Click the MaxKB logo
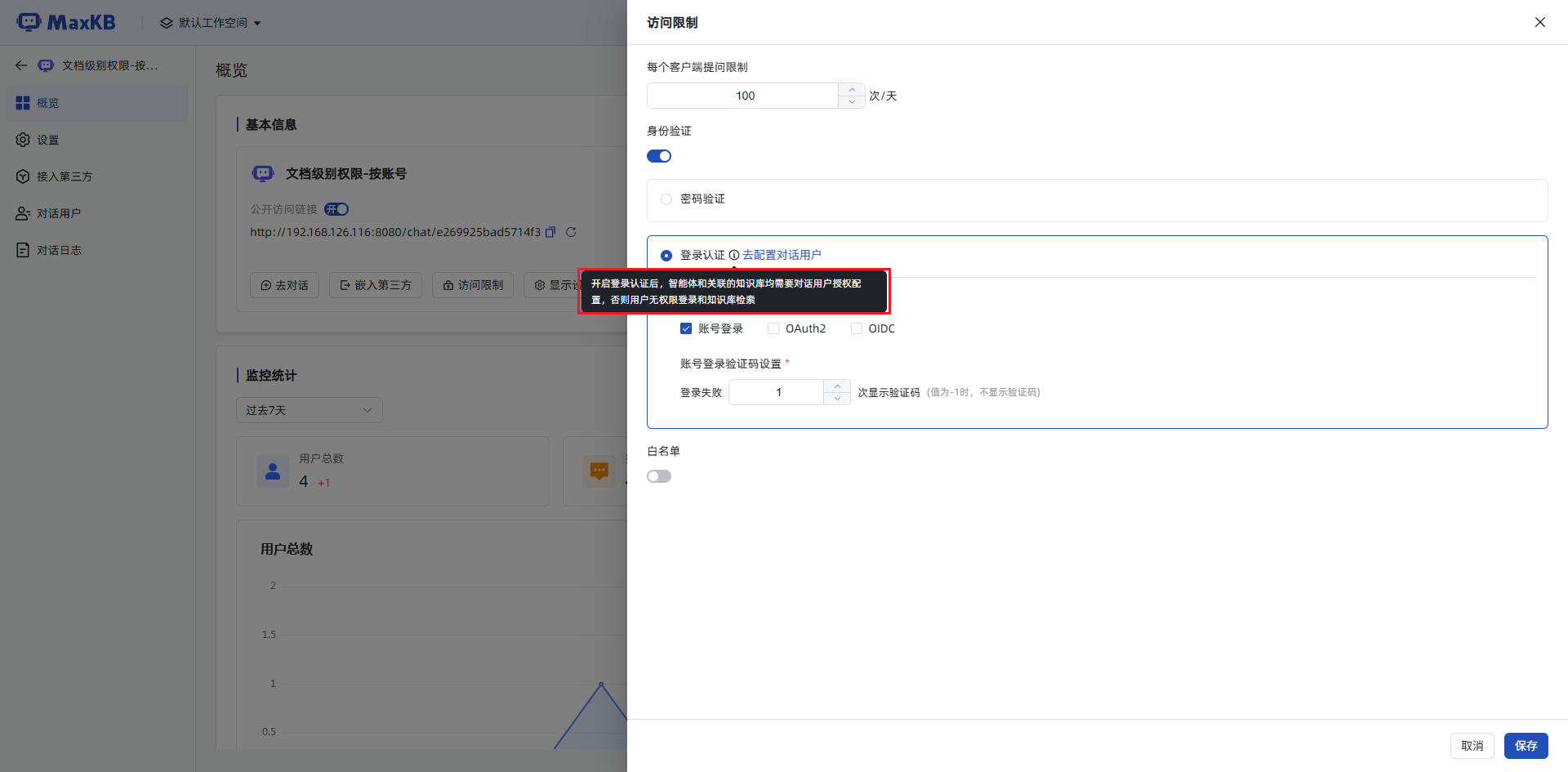 (x=67, y=22)
